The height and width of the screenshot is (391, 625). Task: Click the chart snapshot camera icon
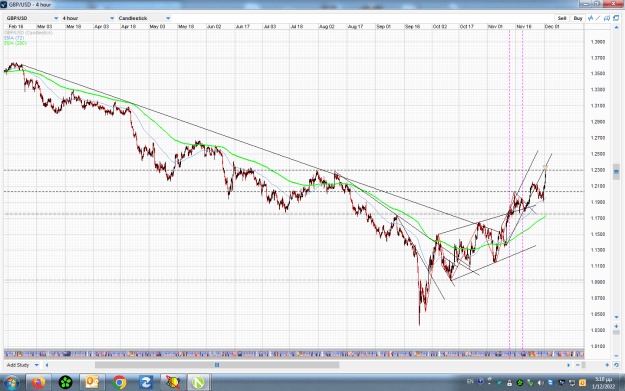click(x=607, y=18)
